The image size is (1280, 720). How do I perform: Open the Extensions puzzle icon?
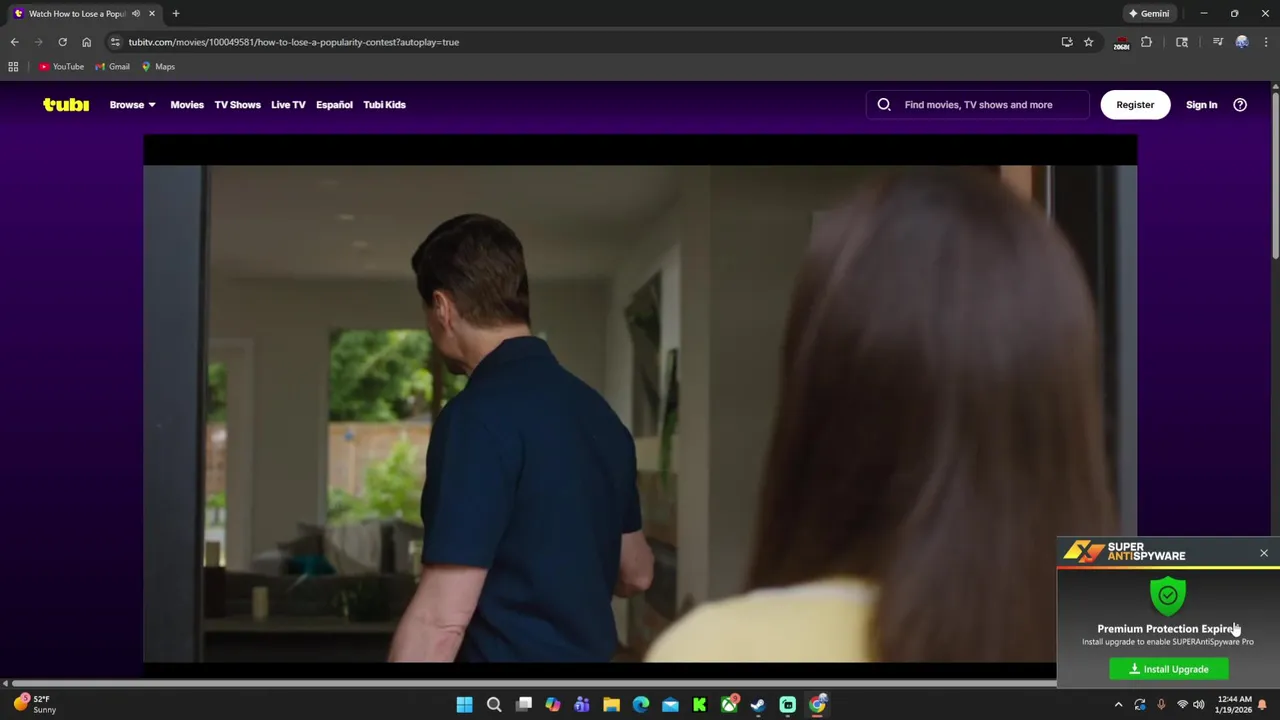click(x=1146, y=42)
